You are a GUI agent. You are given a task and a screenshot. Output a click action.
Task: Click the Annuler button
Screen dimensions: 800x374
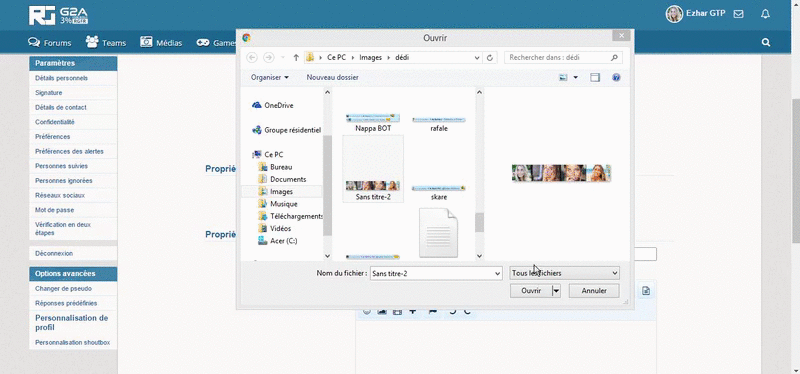click(594, 291)
